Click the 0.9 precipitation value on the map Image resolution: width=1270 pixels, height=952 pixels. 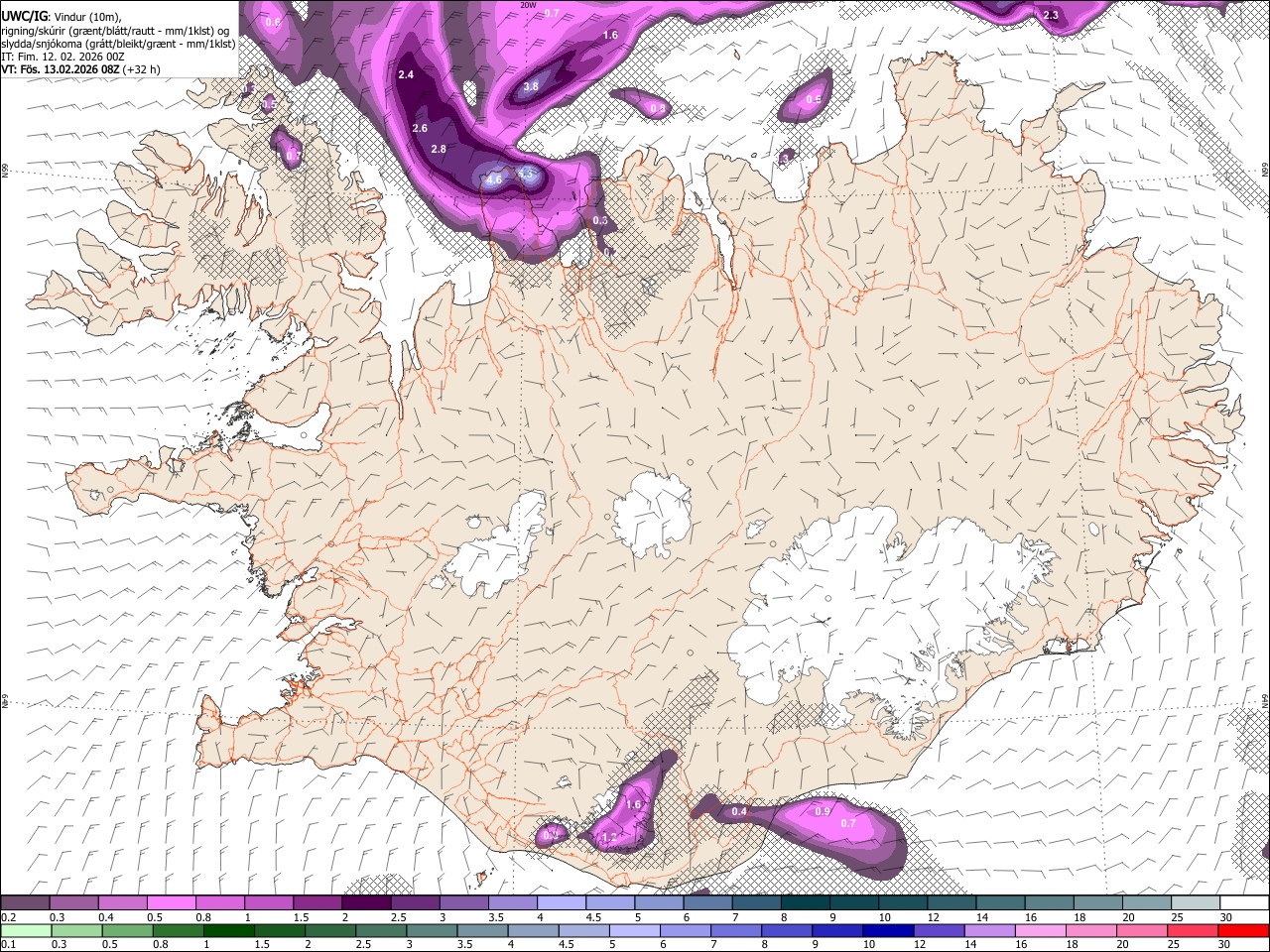click(x=823, y=811)
